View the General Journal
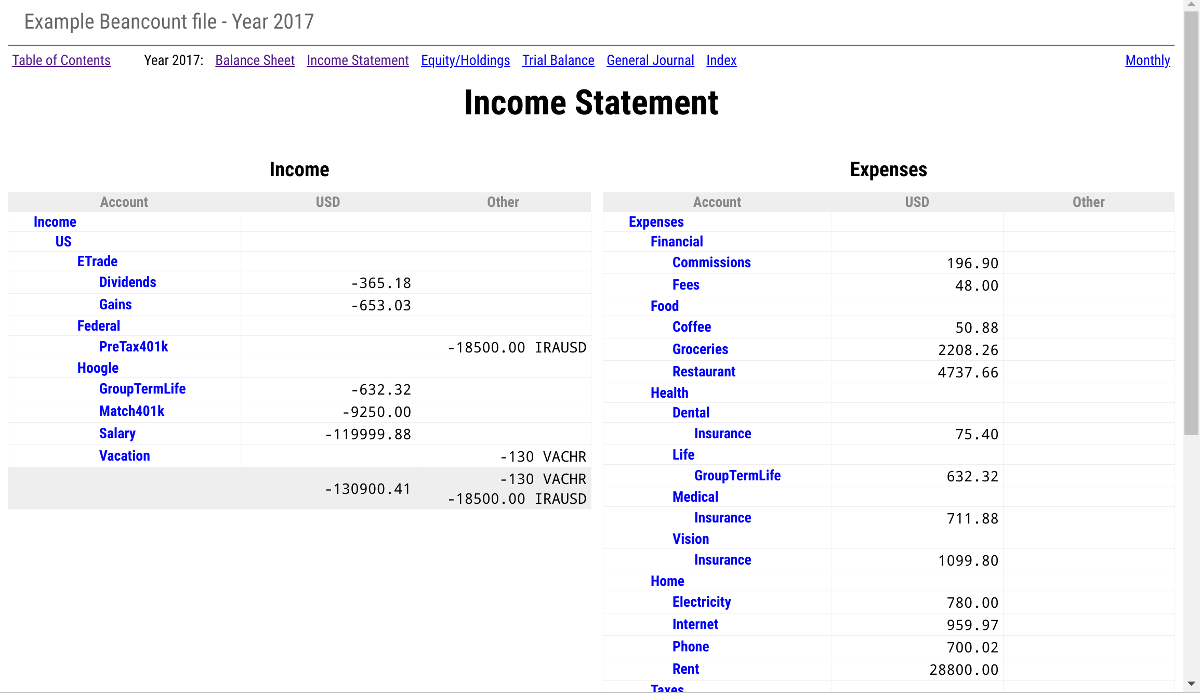Viewport: 1200px width, 693px height. (x=650, y=60)
